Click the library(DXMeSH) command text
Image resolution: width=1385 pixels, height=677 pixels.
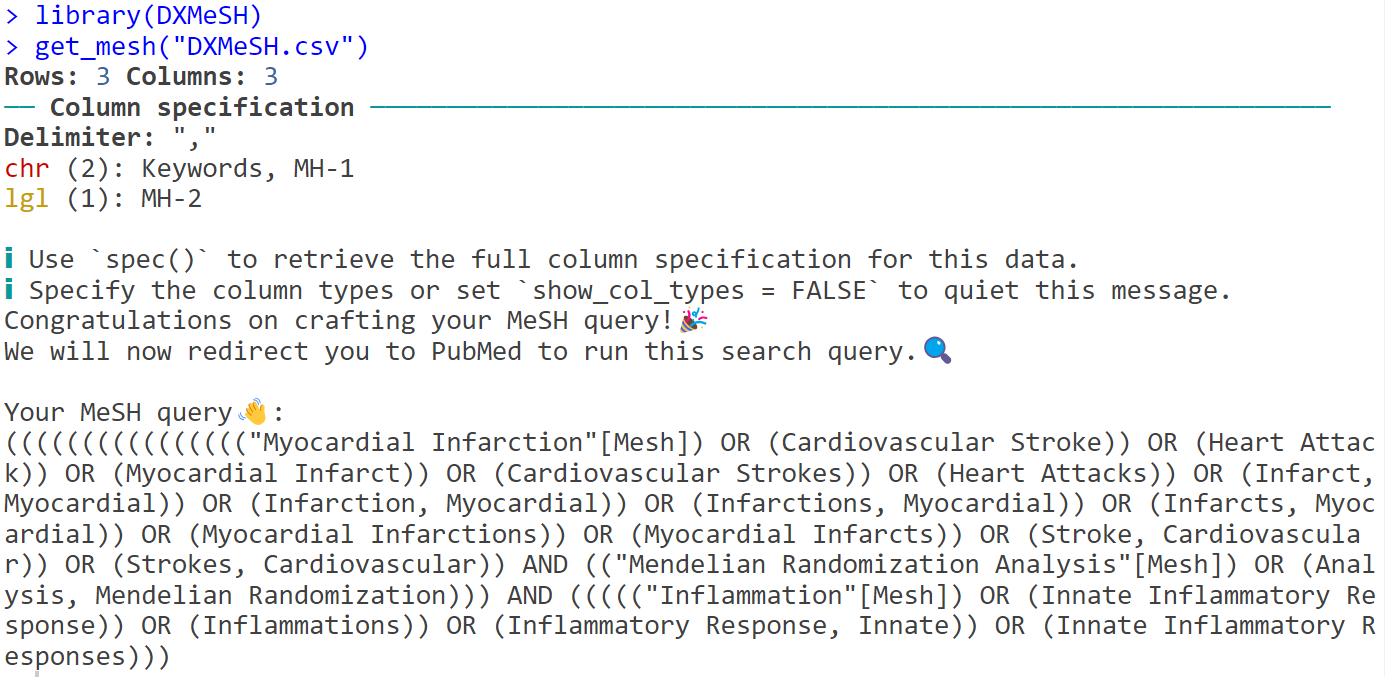[149, 16]
